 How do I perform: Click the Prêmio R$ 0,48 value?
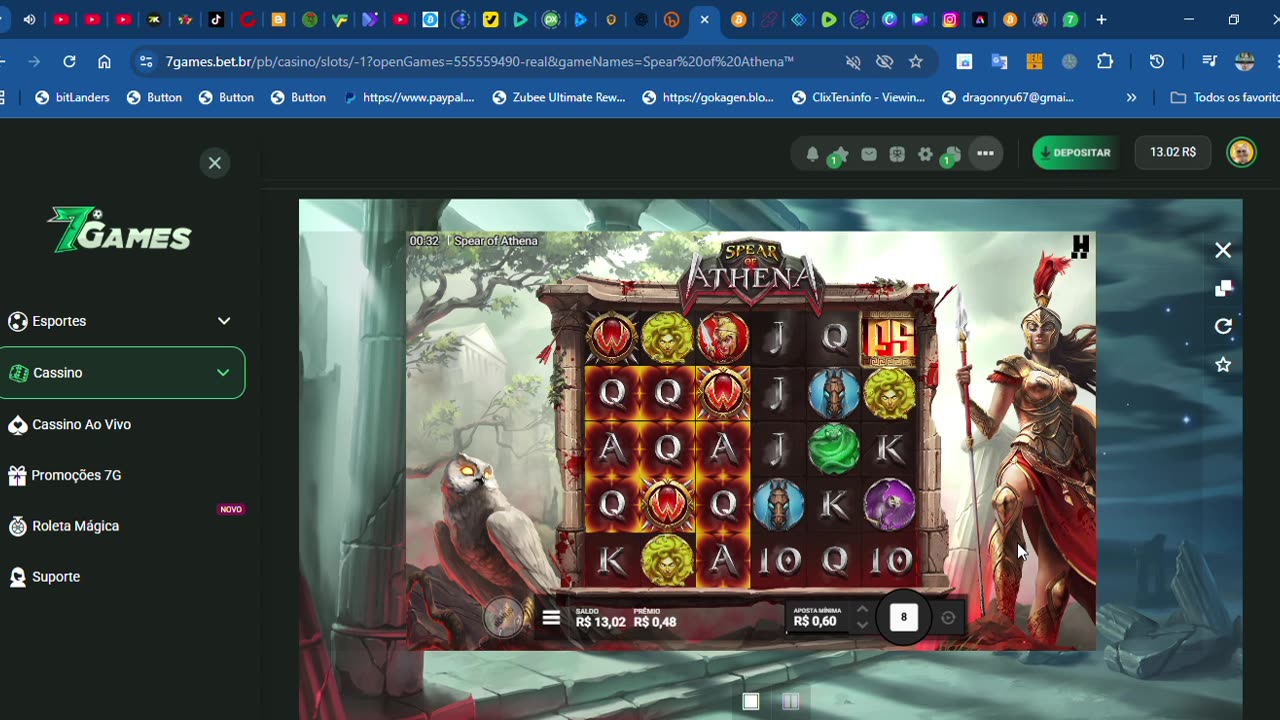click(x=655, y=622)
